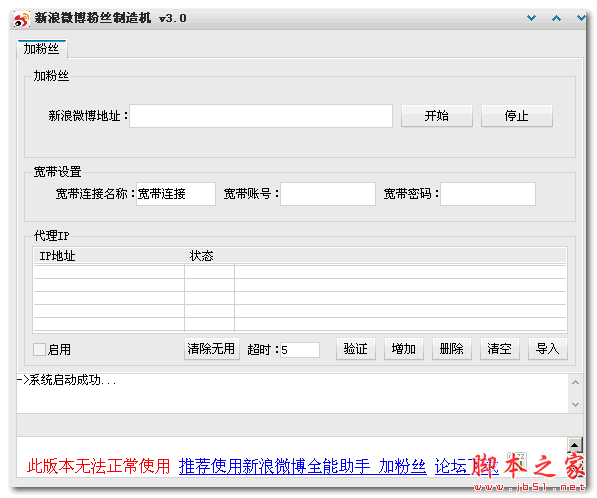
Task: Click the first down-chevron title bar button
Action: tap(531, 18)
